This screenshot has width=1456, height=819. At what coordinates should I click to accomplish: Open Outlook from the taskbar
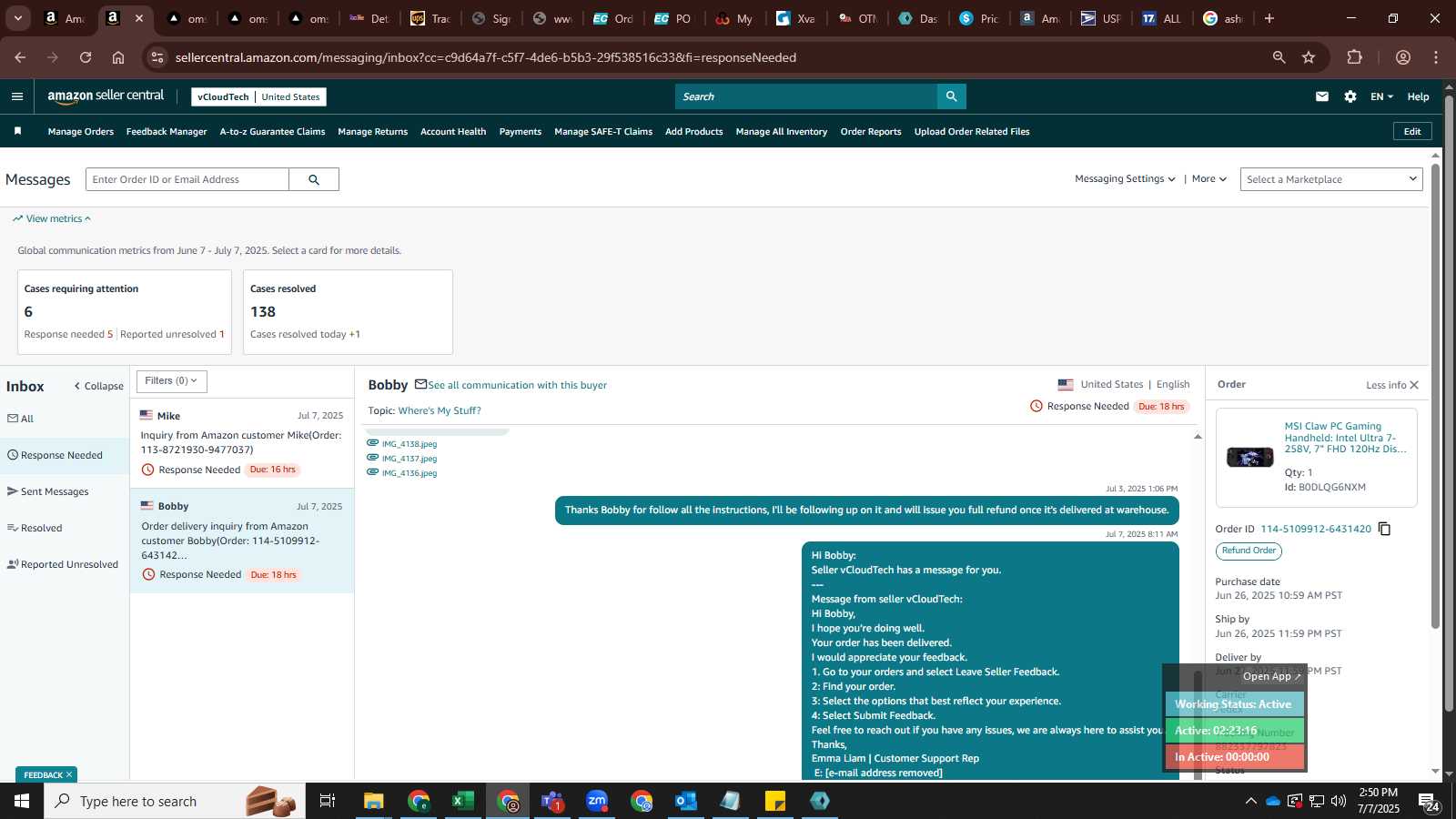(686, 801)
